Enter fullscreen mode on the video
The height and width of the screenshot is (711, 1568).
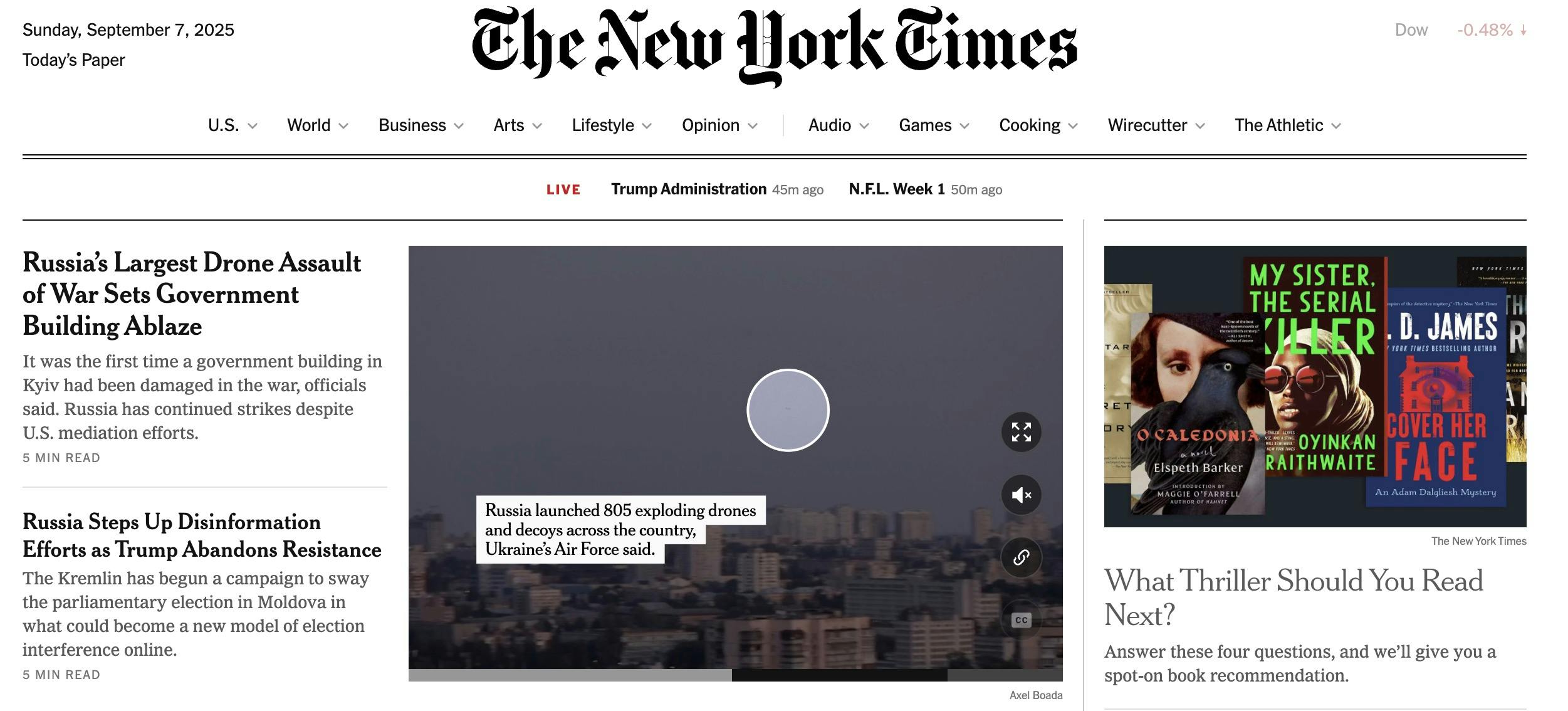coord(1021,431)
